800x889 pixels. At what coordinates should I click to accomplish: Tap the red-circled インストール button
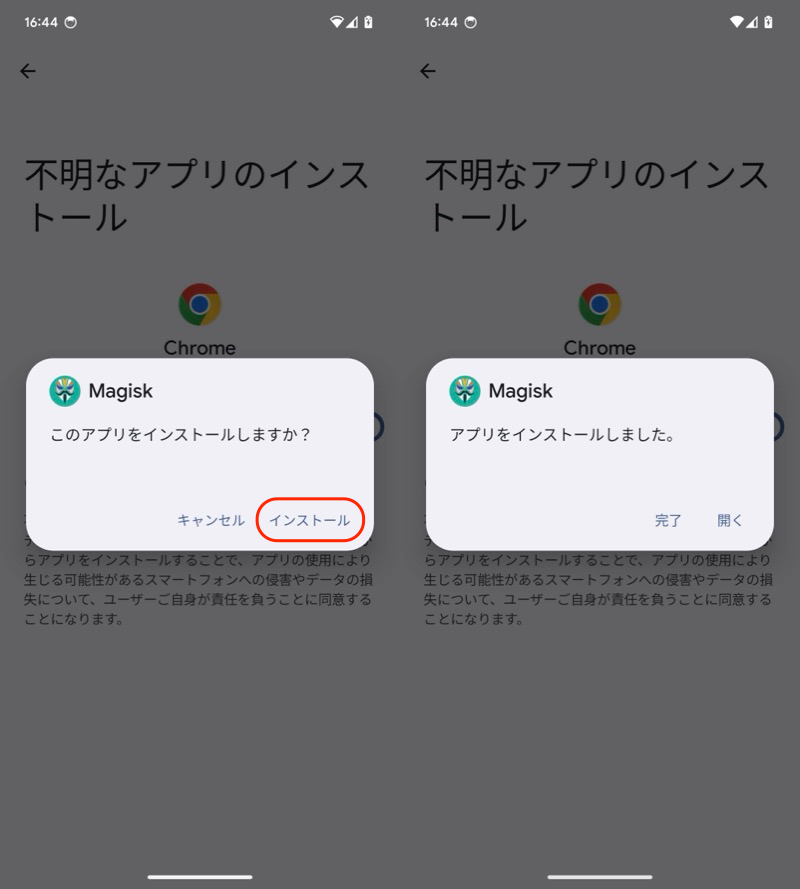[310, 520]
